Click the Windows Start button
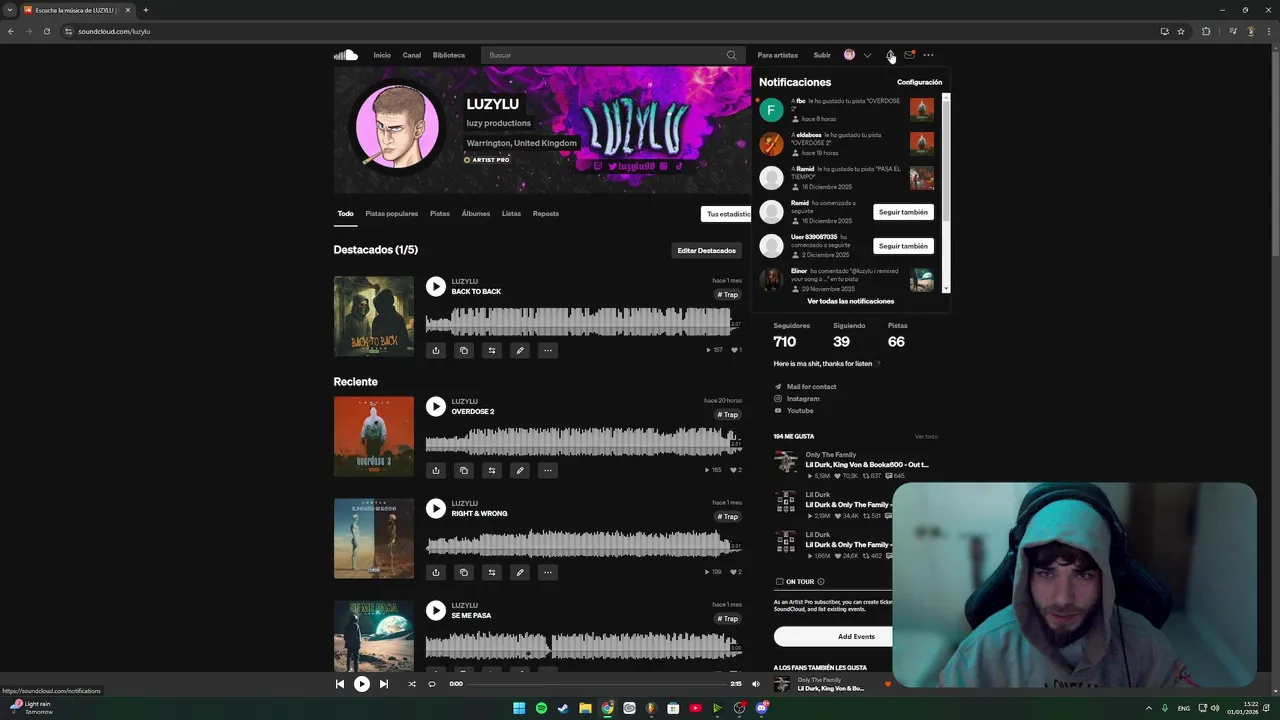This screenshot has height=720, width=1280. coord(519,708)
